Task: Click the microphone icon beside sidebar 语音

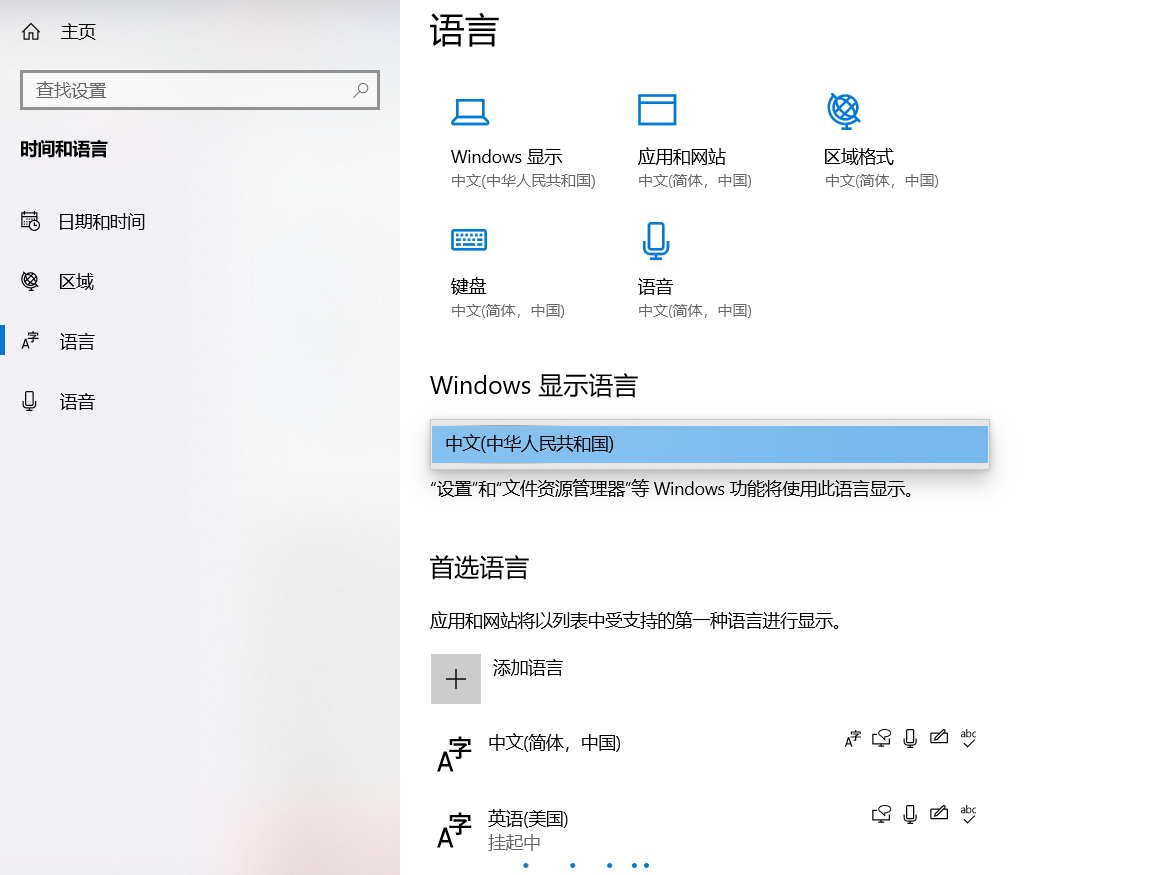Action: coord(29,401)
